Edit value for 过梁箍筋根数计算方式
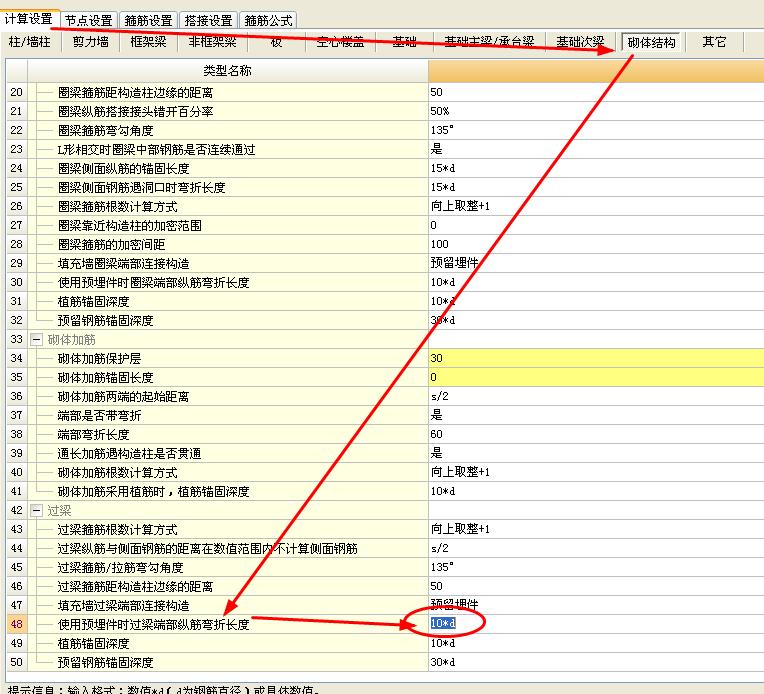The height and width of the screenshot is (694, 764). [x=596, y=529]
